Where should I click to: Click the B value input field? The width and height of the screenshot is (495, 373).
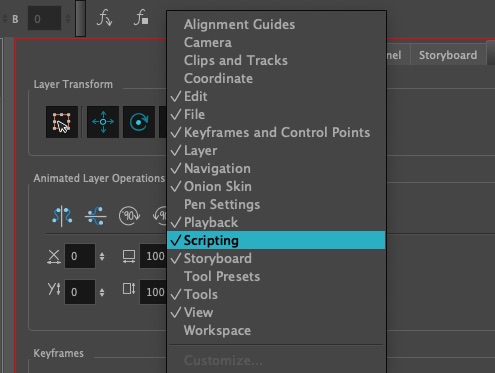point(44,19)
